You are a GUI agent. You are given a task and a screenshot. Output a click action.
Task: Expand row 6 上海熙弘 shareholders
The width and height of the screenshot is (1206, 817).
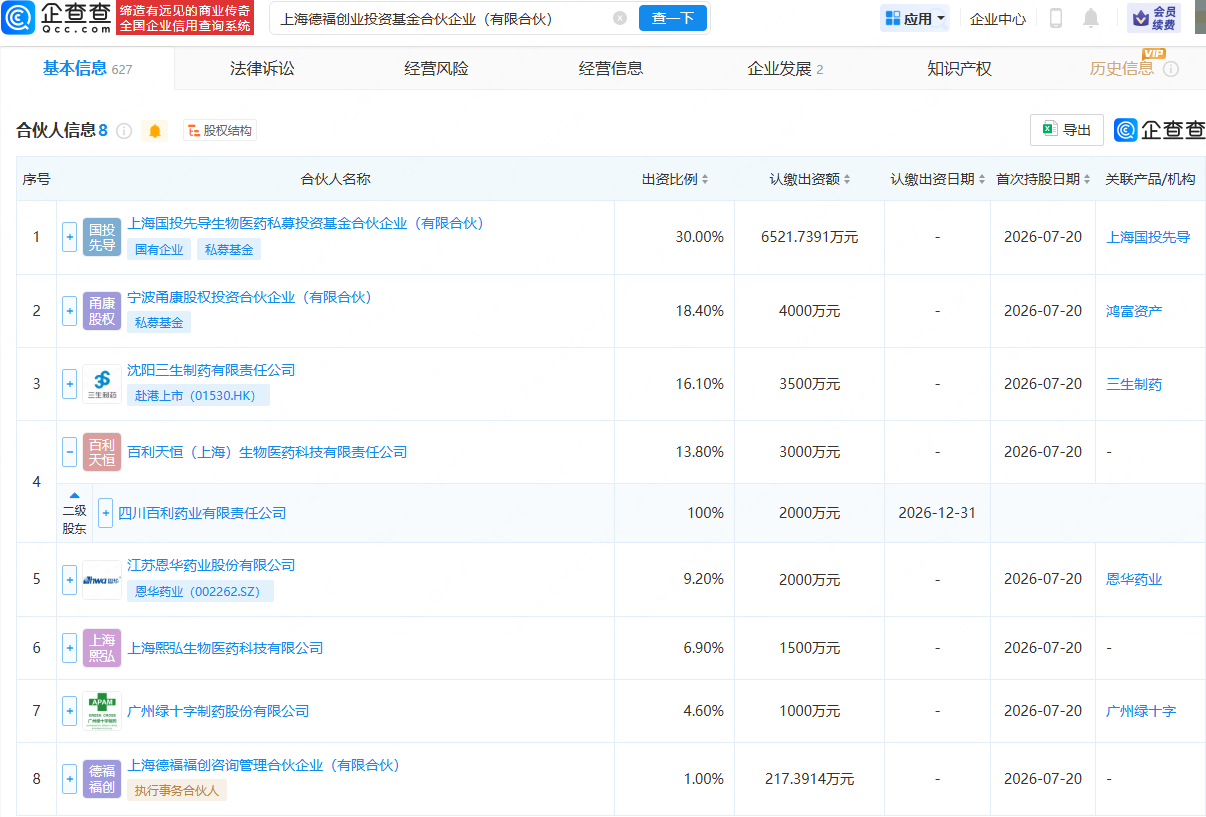pyautogui.click(x=70, y=648)
